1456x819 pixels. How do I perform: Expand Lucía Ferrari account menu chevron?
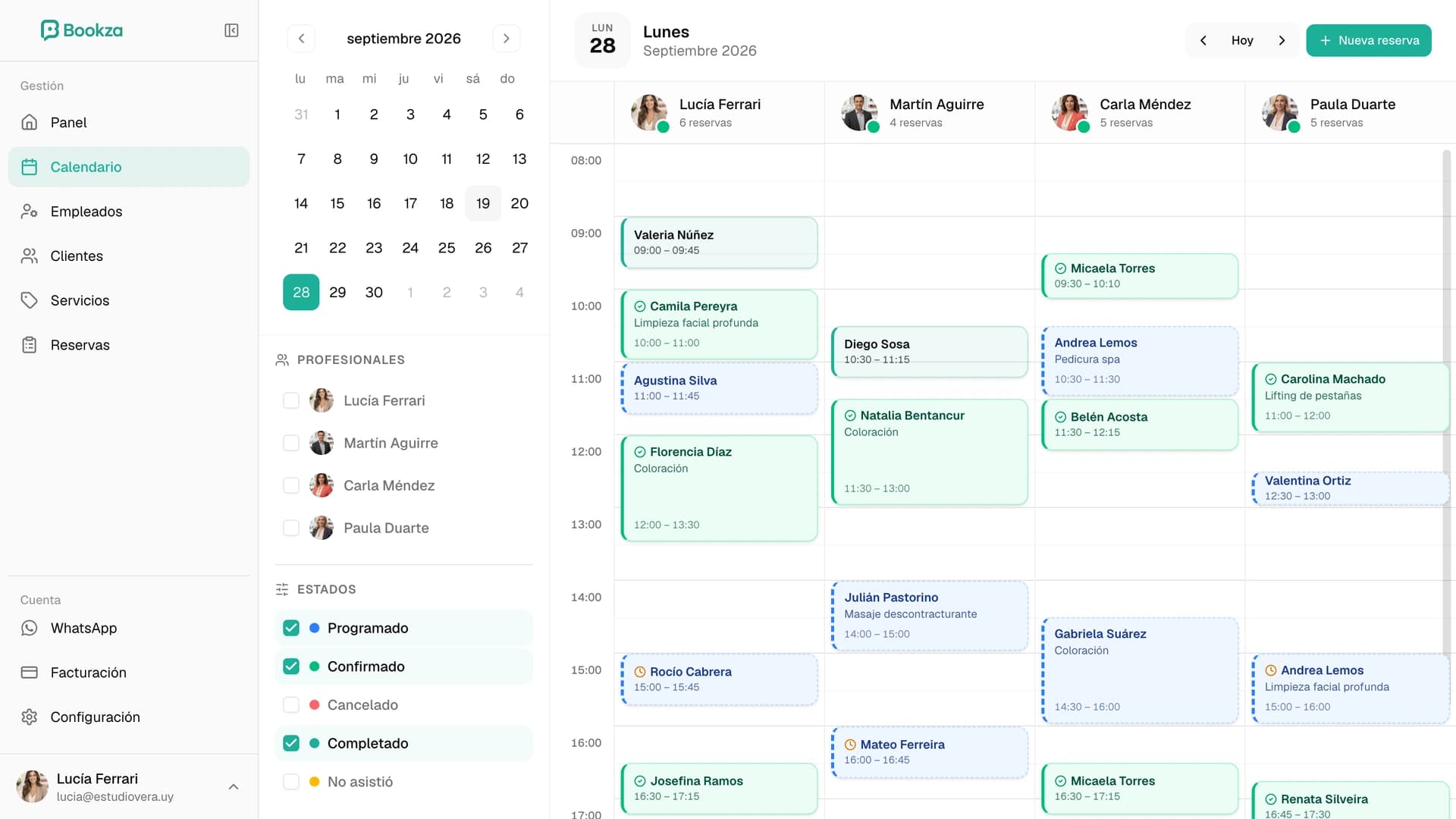coord(234,787)
